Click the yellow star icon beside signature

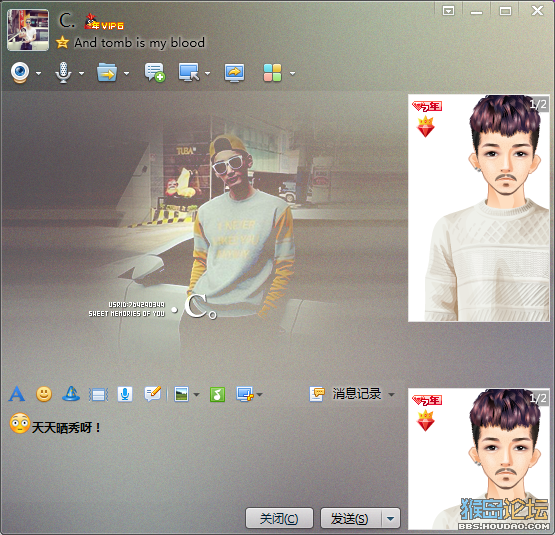click(x=62, y=42)
